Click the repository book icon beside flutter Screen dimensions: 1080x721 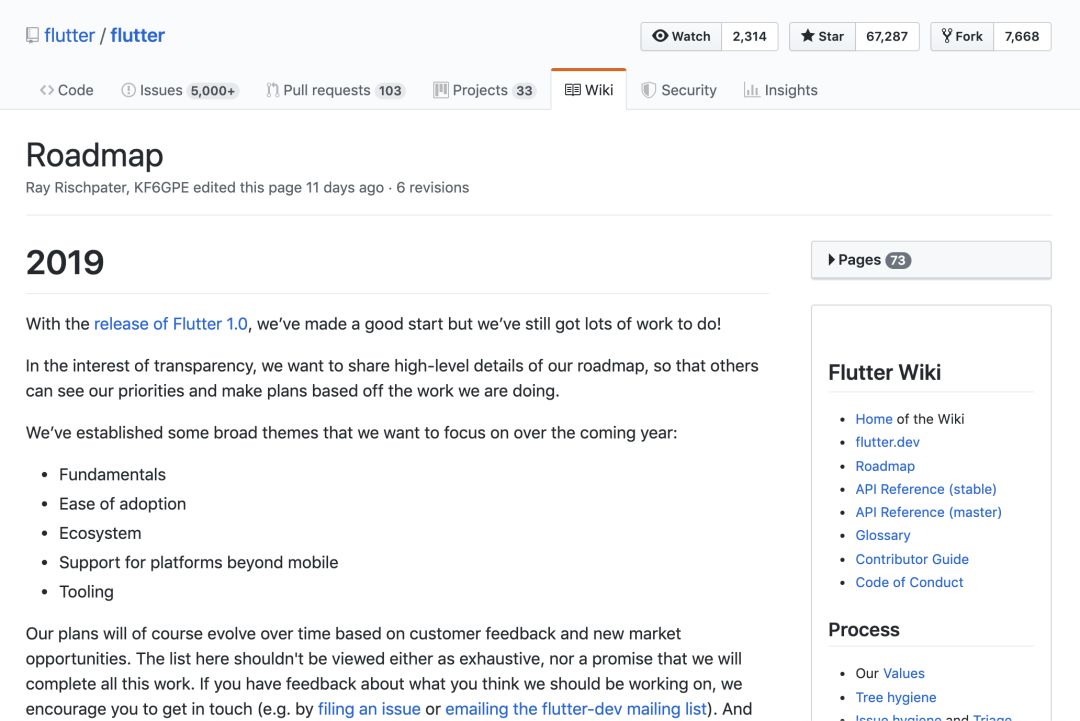pyautogui.click(x=32, y=35)
